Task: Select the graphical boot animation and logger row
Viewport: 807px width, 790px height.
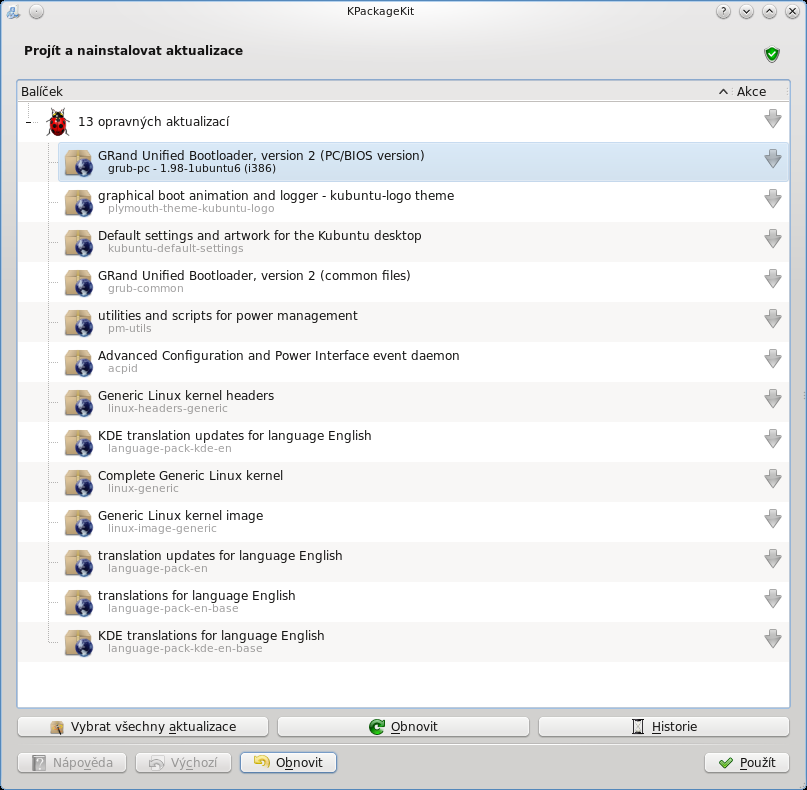Action: point(423,202)
